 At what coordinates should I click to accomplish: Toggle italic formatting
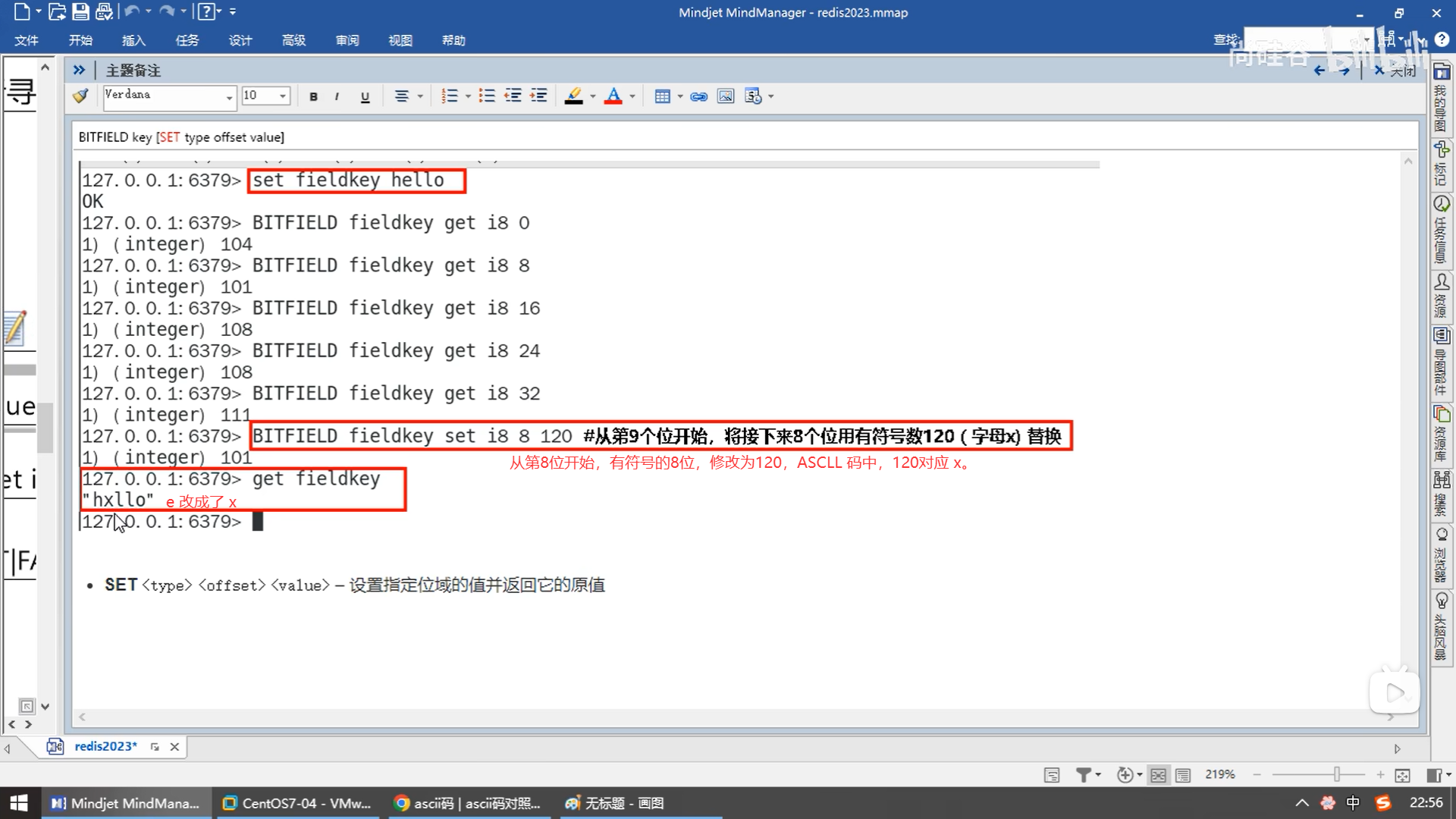[x=337, y=96]
